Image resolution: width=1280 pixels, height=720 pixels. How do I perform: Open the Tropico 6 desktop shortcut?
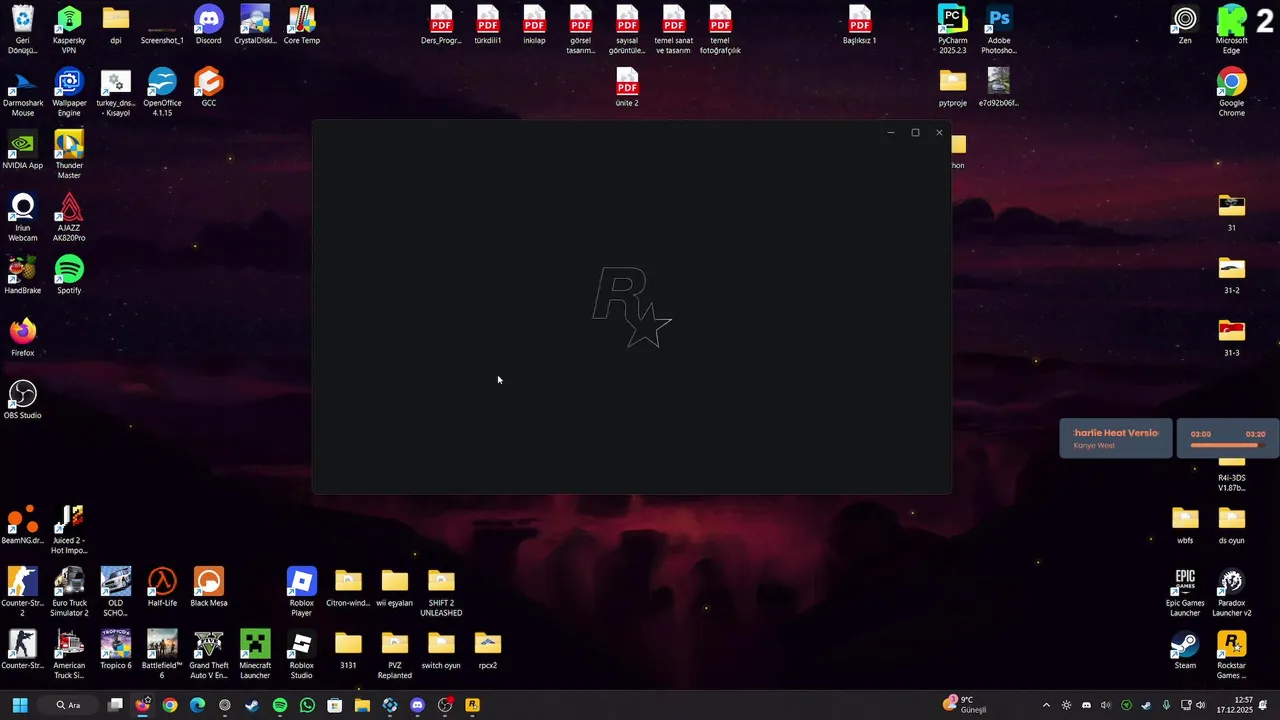115,649
